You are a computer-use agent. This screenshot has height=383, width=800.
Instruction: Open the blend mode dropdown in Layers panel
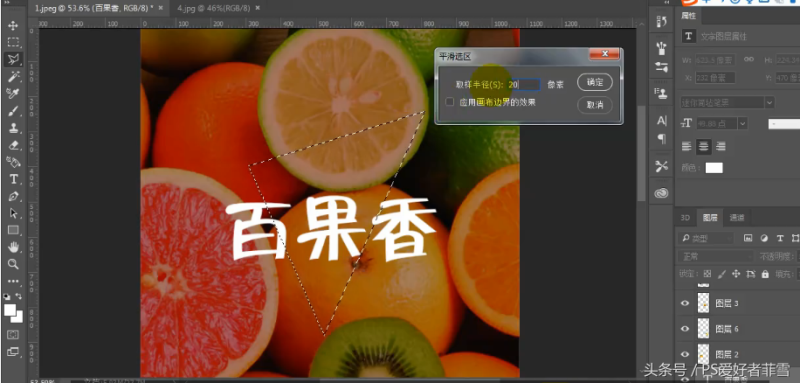[715, 256]
